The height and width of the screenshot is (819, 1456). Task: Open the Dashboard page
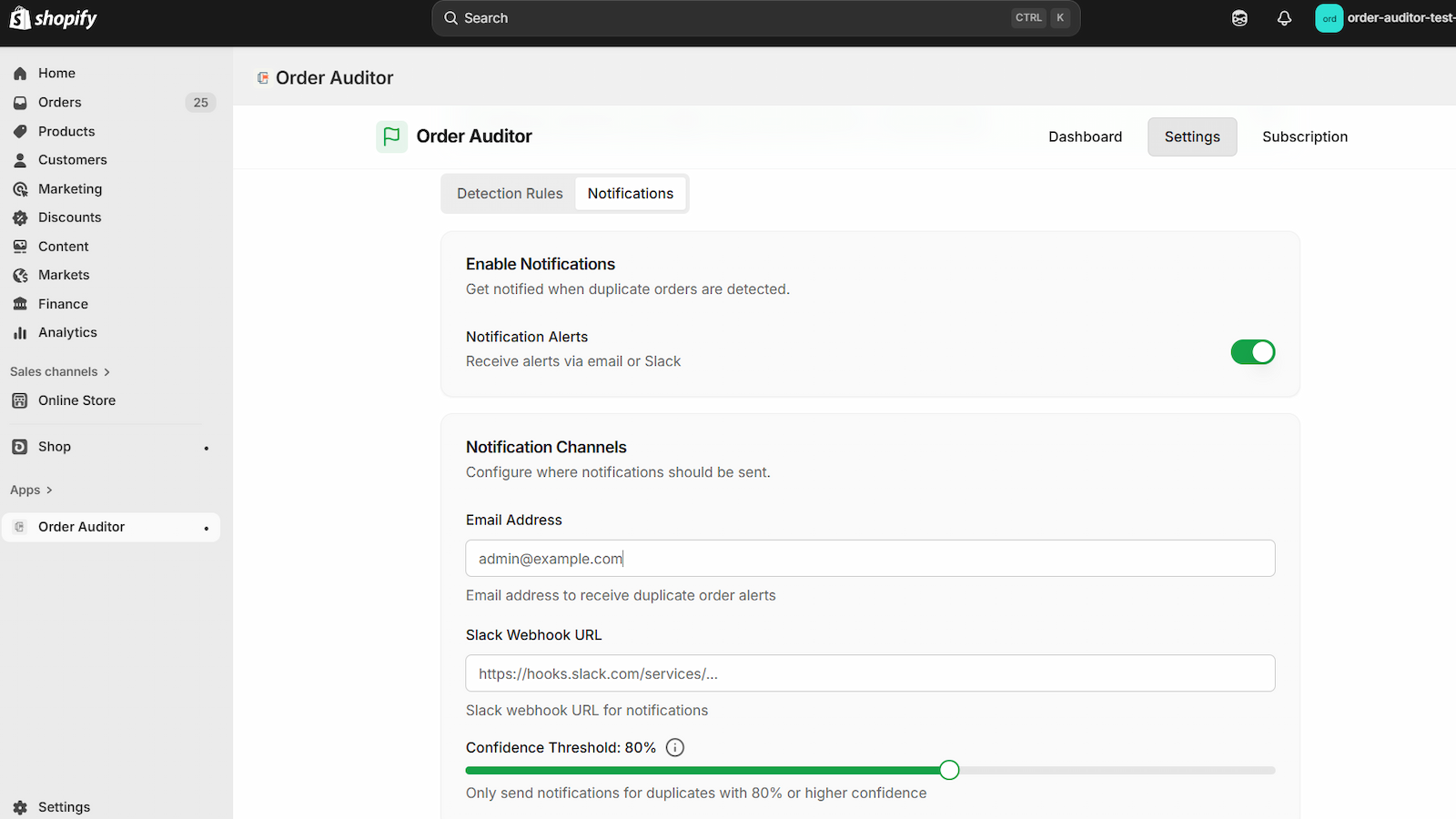coord(1085,137)
